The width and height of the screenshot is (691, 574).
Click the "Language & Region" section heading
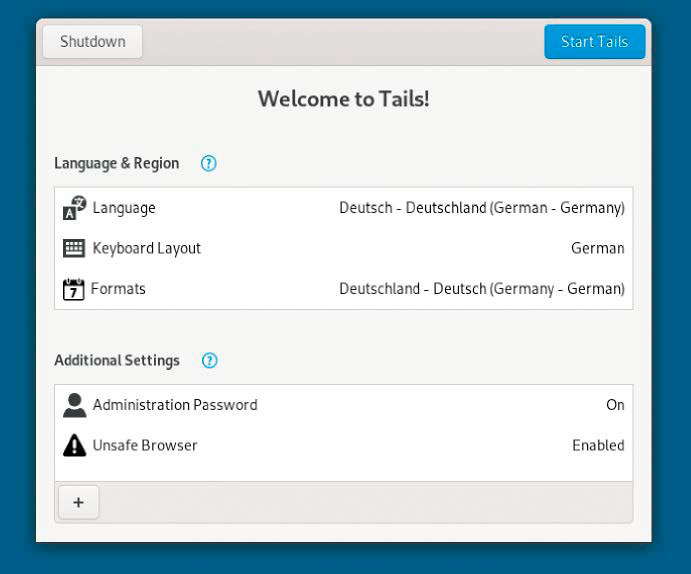(x=117, y=163)
